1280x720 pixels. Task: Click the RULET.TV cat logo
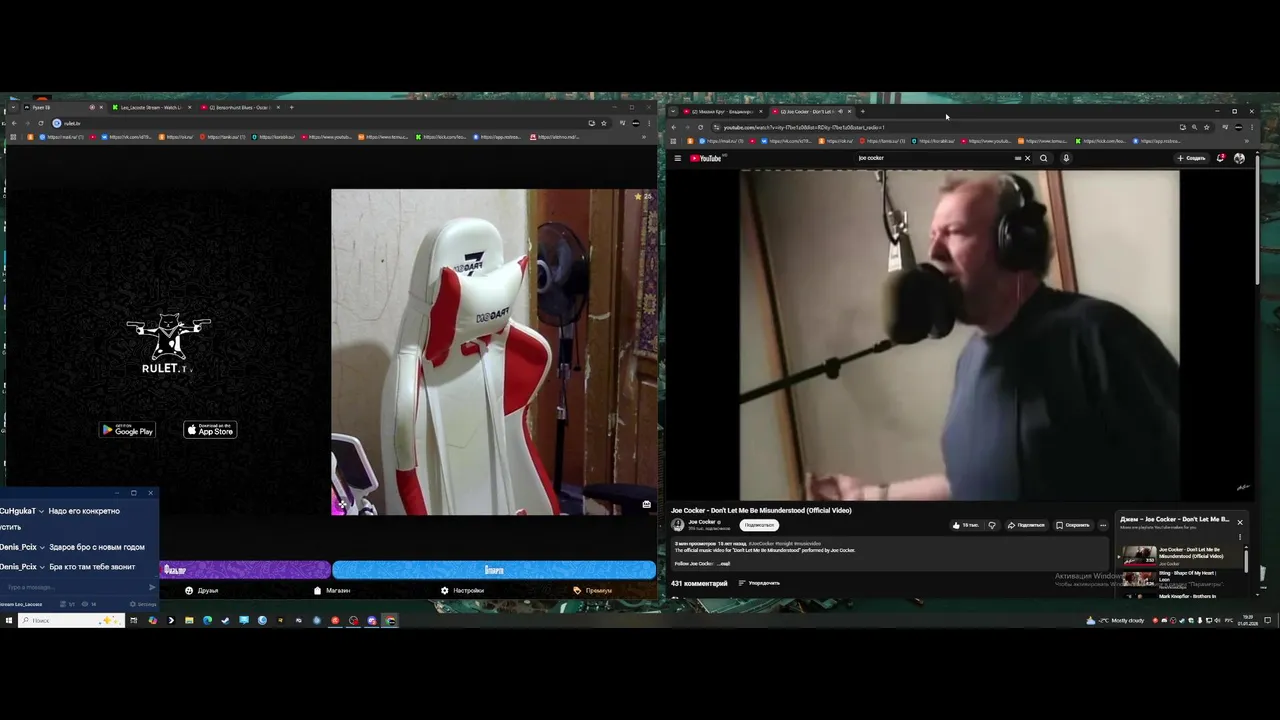(x=168, y=343)
